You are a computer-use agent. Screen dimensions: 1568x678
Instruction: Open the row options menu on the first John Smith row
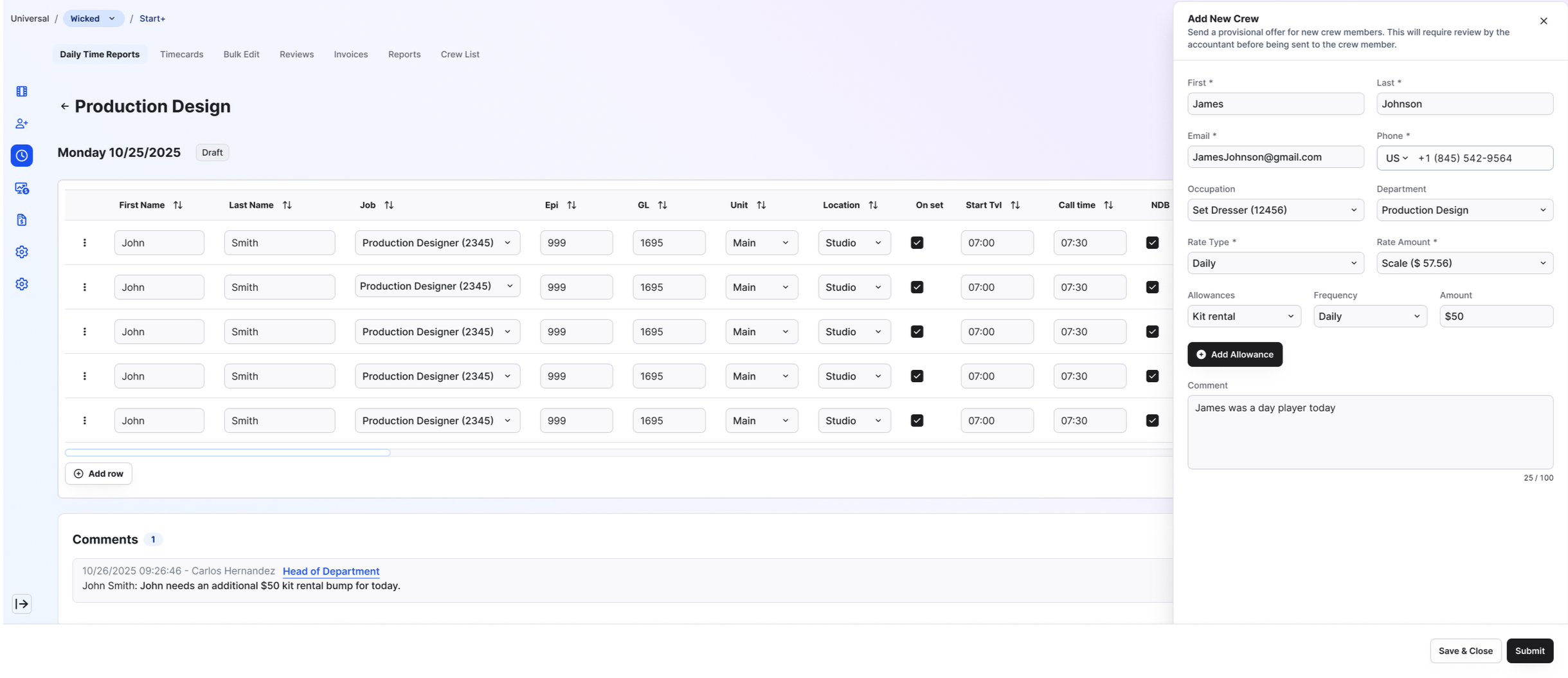[84, 243]
